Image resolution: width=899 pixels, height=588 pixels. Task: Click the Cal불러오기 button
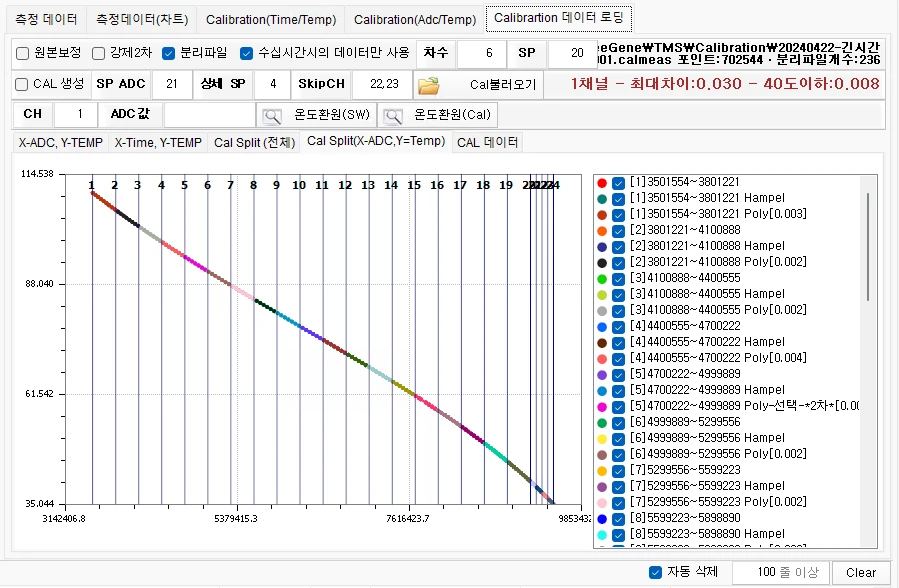[x=478, y=85]
